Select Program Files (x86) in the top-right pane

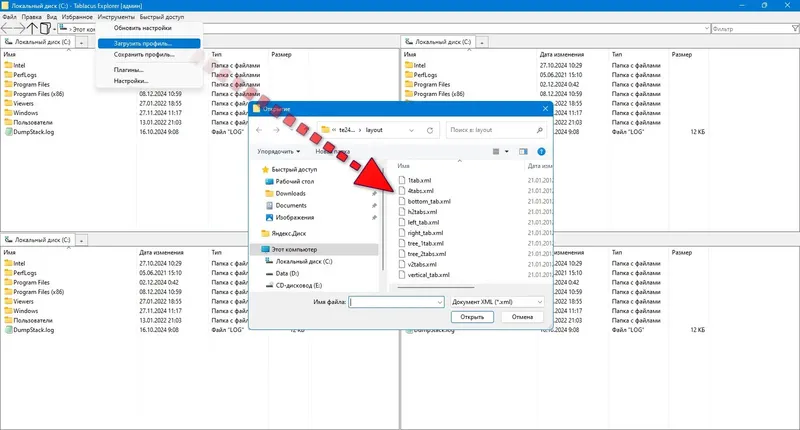click(x=439, y=94)
